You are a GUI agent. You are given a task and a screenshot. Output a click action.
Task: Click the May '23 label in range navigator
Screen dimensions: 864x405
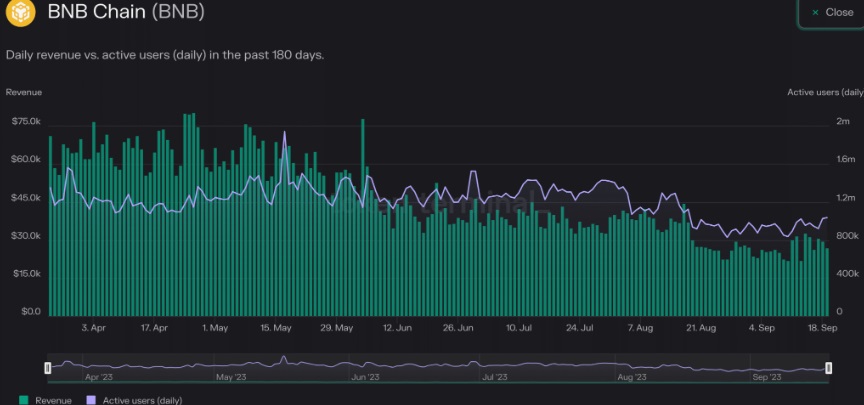(231, 377)
